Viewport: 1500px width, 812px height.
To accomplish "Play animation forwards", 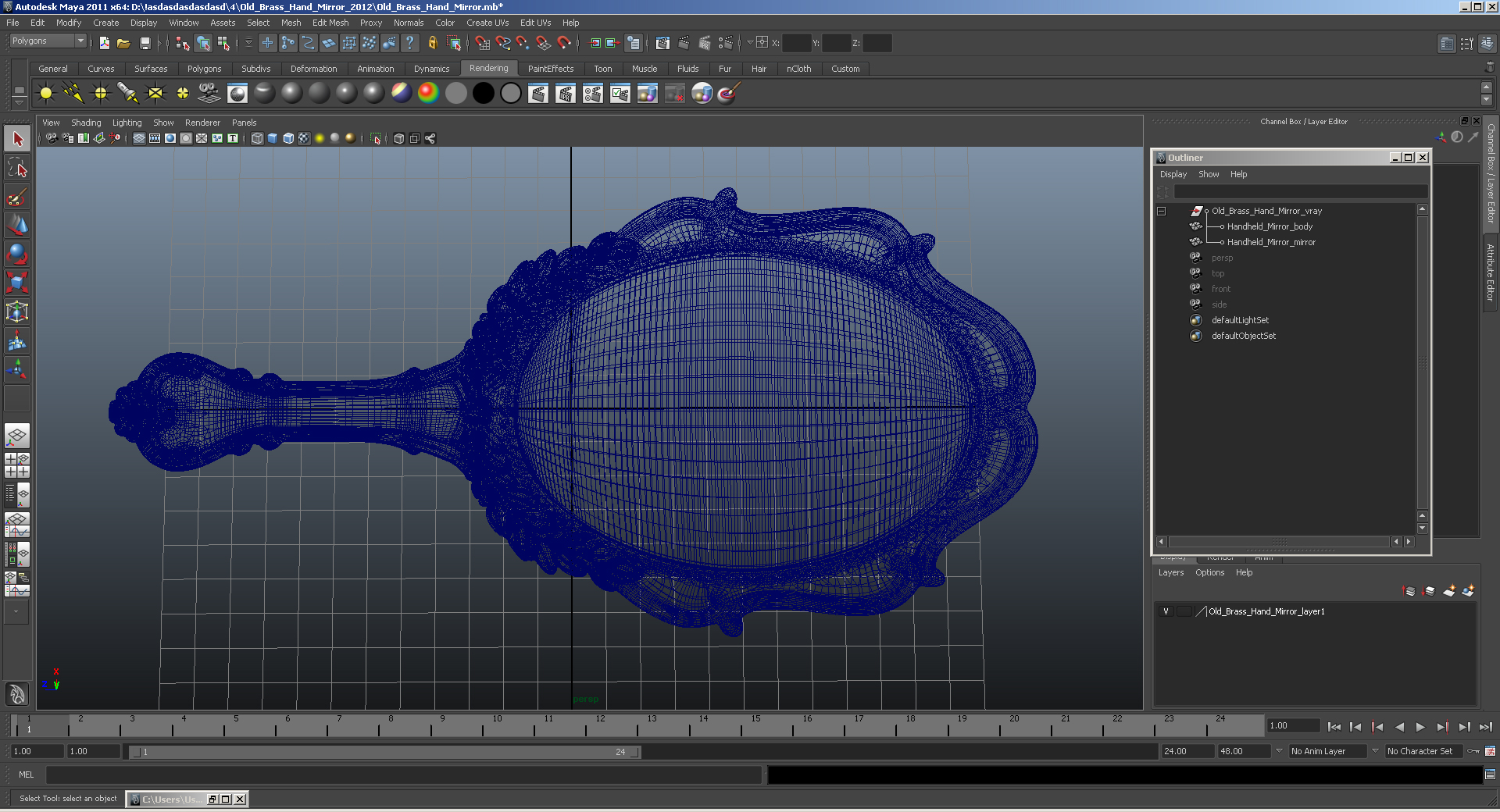I will click(x=1420, y=727).
